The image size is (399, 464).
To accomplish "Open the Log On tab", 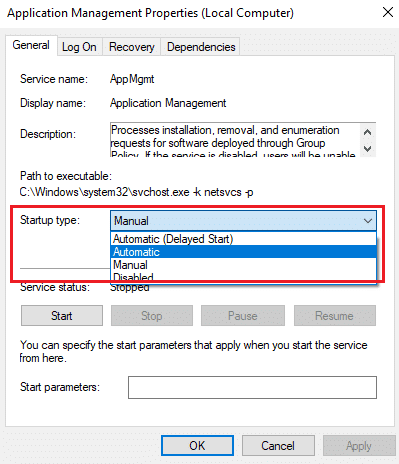I will pos(79,47).
